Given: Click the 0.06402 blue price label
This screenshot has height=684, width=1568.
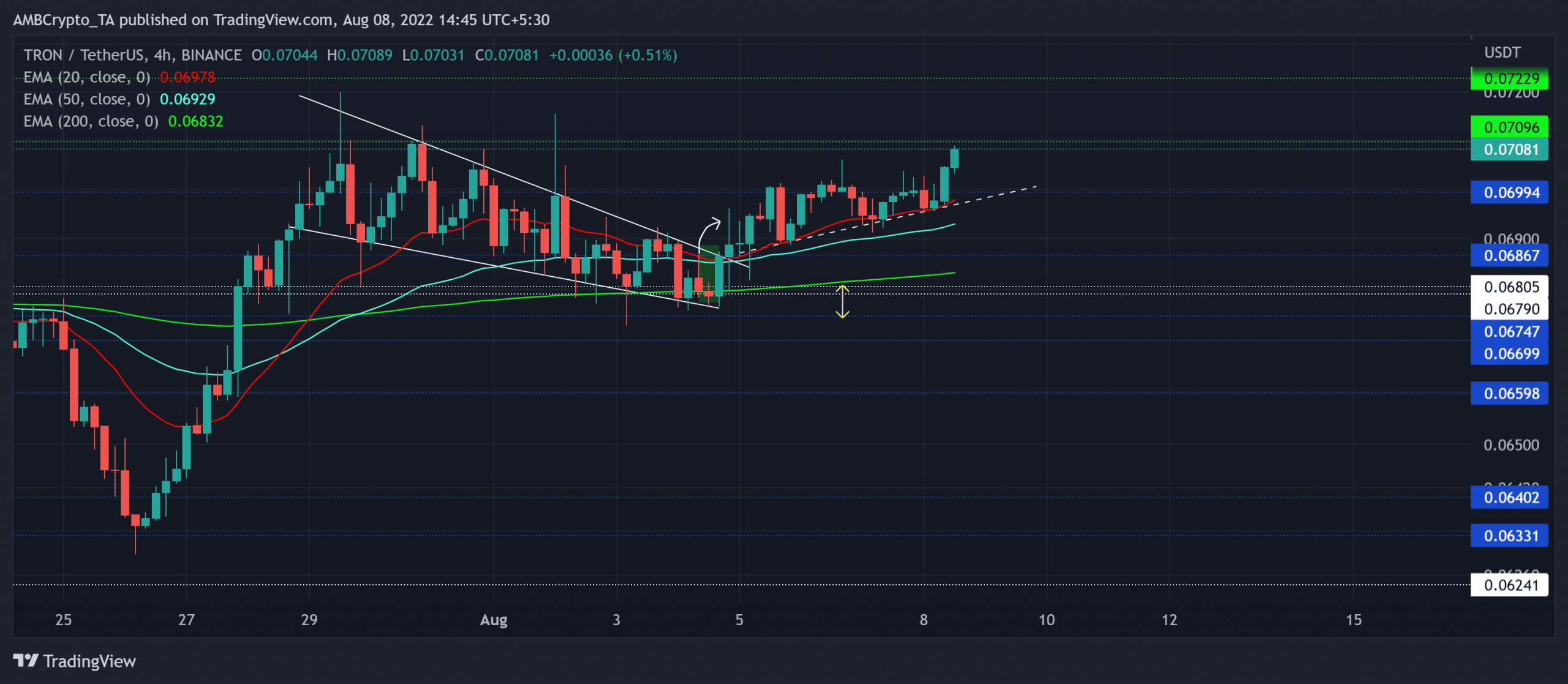Looking at the screenshot, I should point(1509,497).
